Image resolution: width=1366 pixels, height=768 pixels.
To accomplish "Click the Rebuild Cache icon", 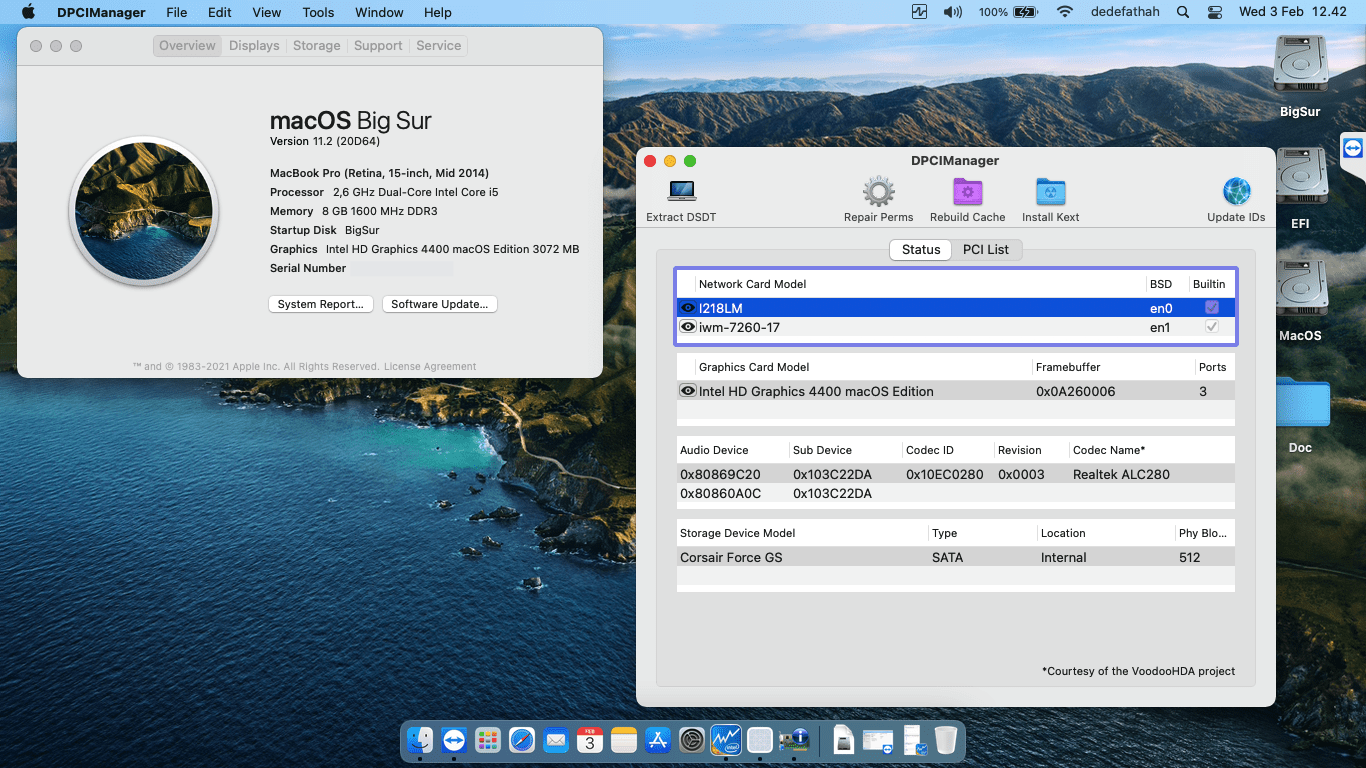I will 966,195.
